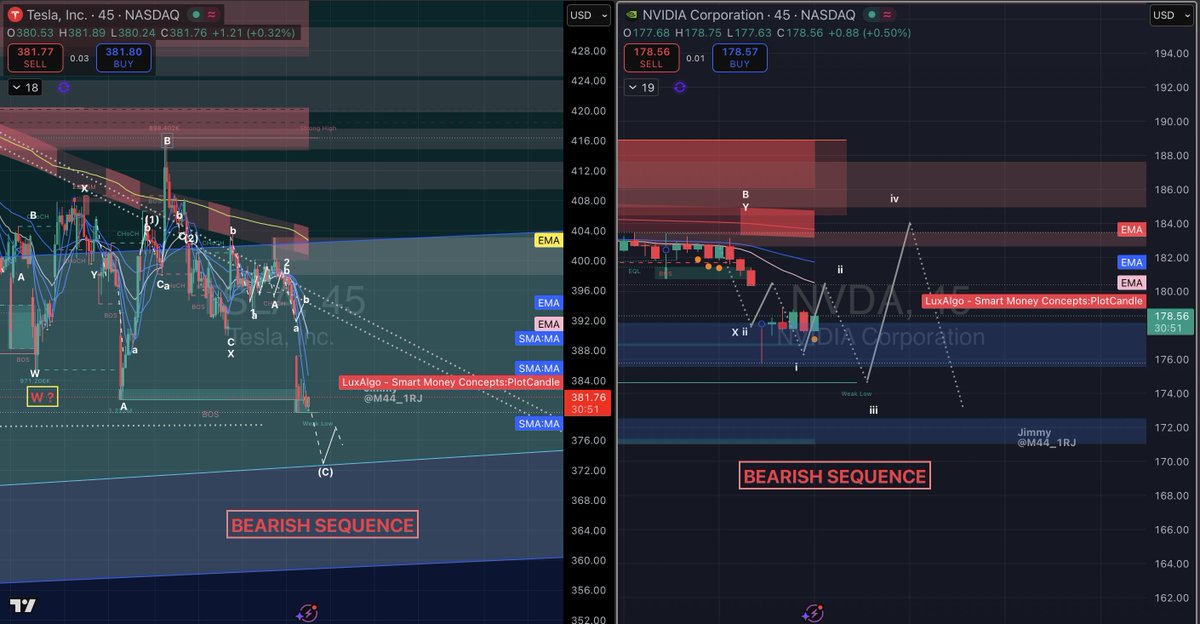Click 0.03 spread value on Tesla chart

(x=79, y=59)
